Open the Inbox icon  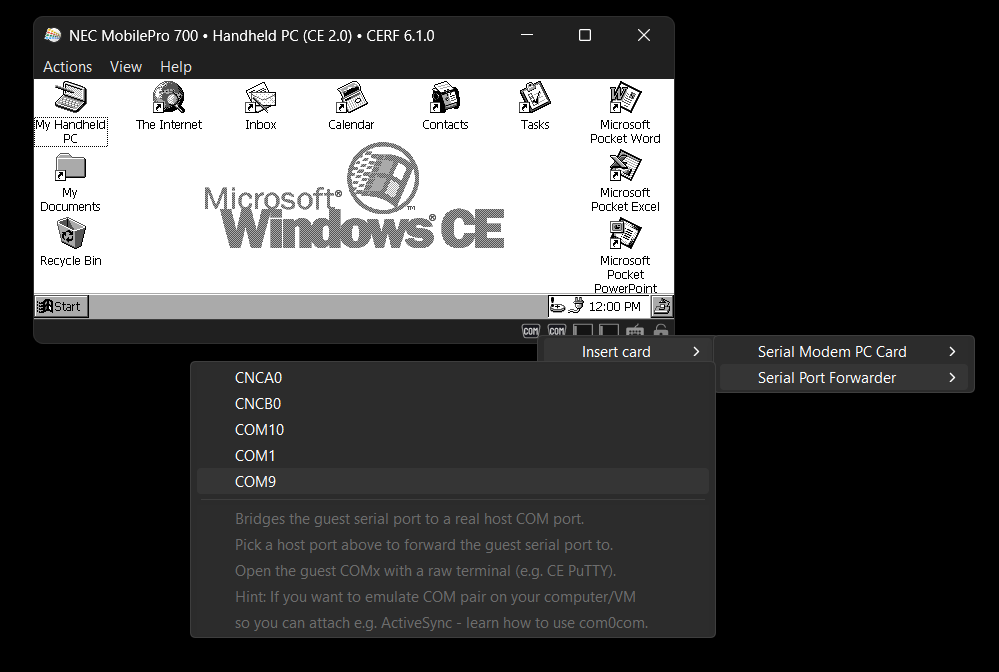pos(261,98)
